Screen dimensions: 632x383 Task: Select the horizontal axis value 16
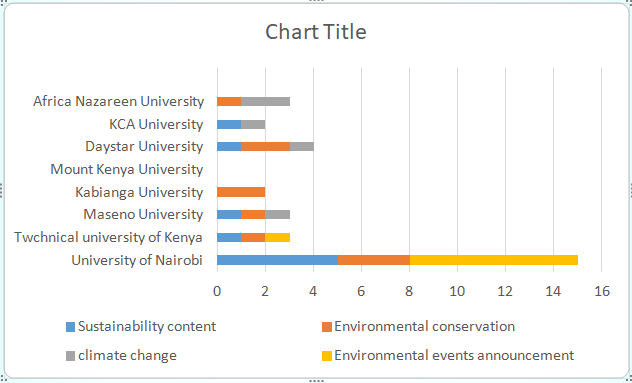click(602, 291)
